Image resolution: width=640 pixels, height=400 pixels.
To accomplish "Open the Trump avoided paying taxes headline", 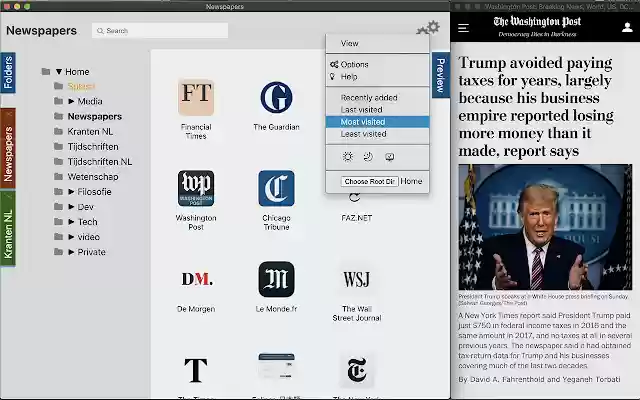I will tap(536, 107).
